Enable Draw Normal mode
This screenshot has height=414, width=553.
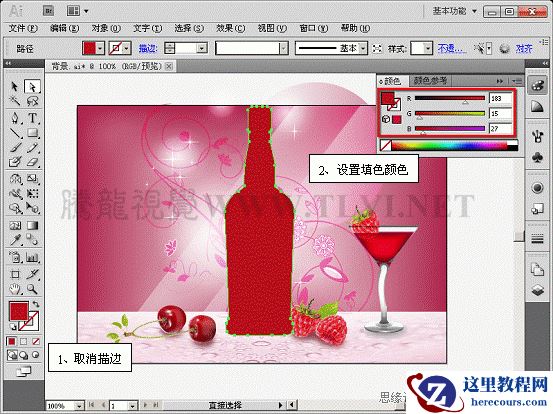tap(12, 355)
